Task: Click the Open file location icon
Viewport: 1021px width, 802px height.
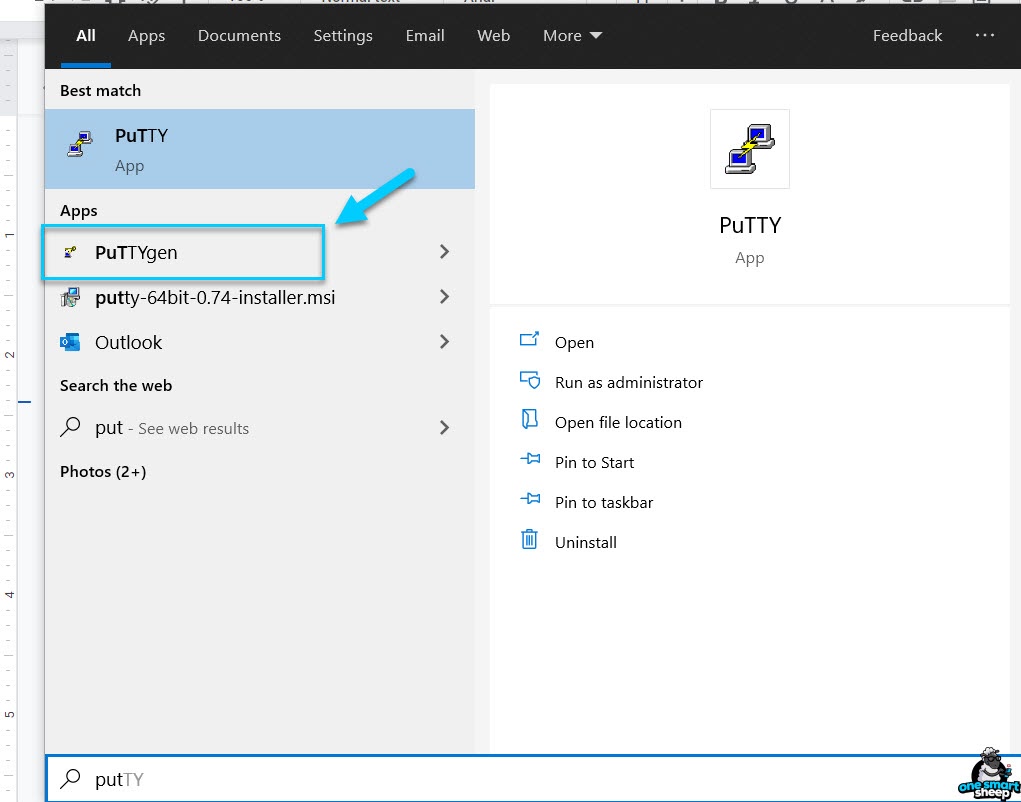Action: 529,419
